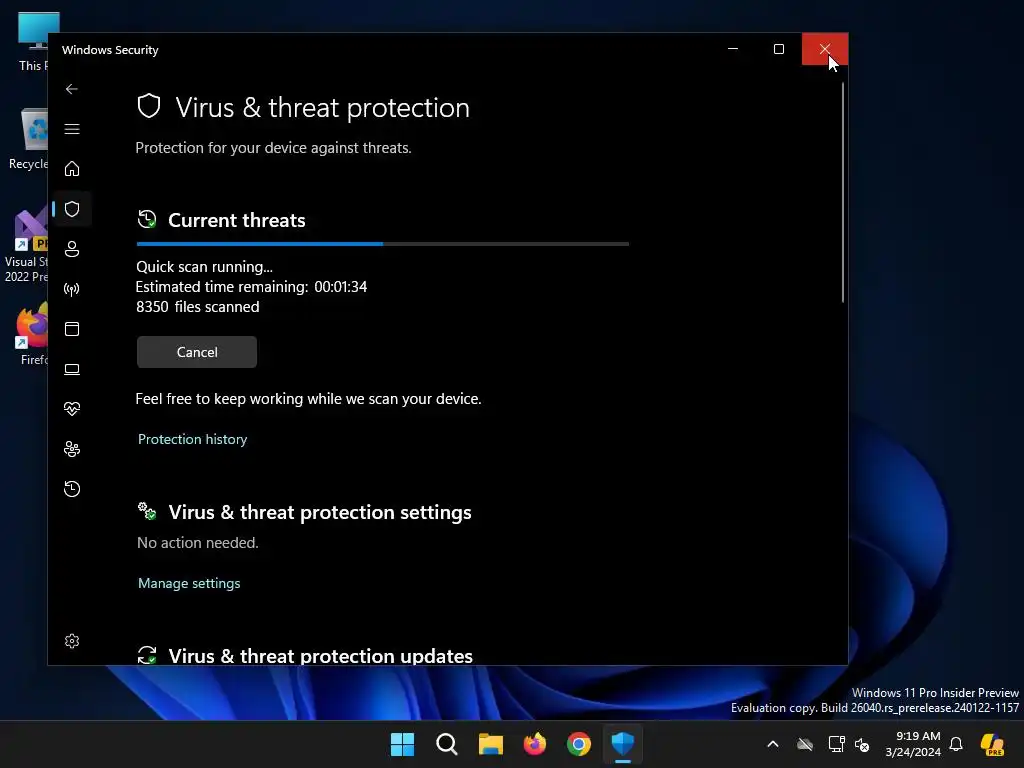Show hidden system tray icons
The height and width of the screenshot is (768, 1024).
tap(773, 744)
